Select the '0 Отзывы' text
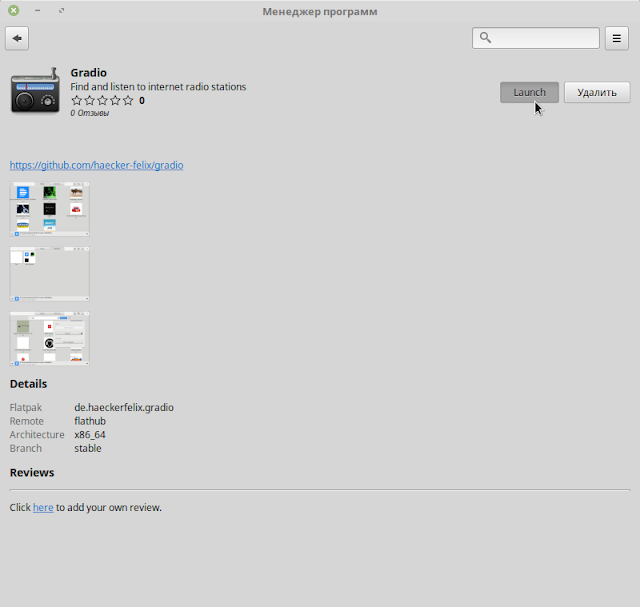The width and height of the screenshot is (640, 607). point(89,113)
